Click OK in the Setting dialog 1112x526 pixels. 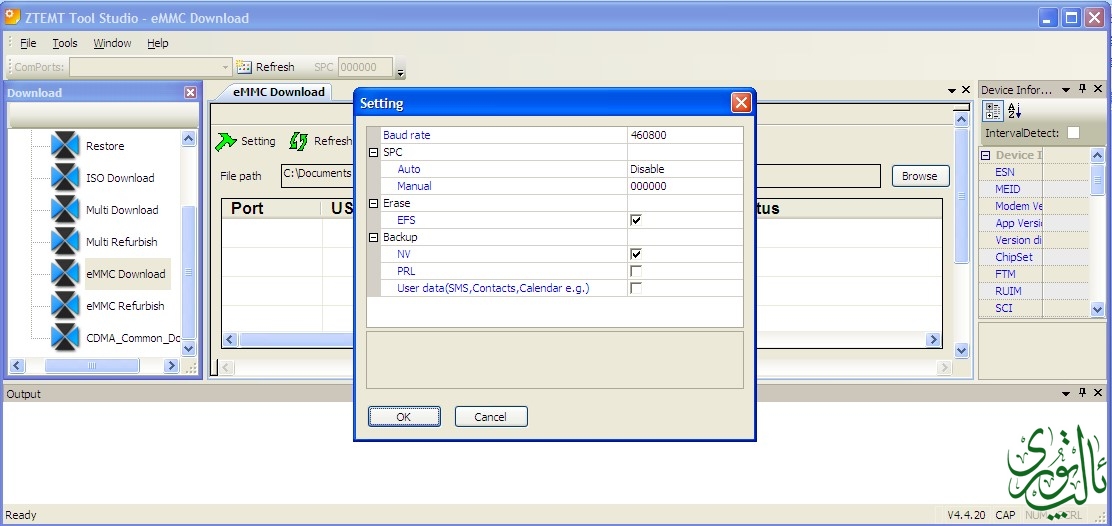pos(404,417)
